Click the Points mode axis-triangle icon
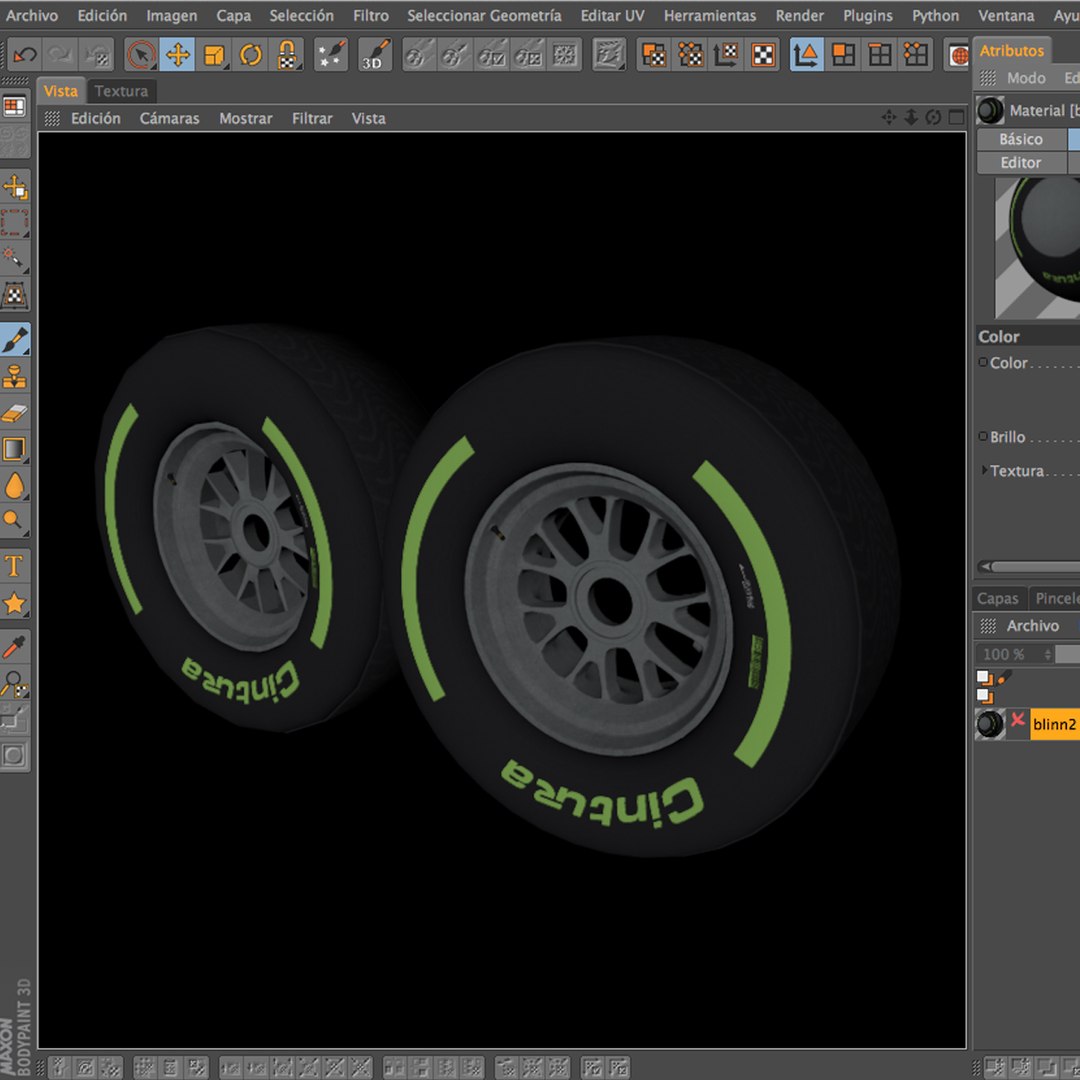The height and width of the screenshot is (1080, 1080). (x=806, y=54)
